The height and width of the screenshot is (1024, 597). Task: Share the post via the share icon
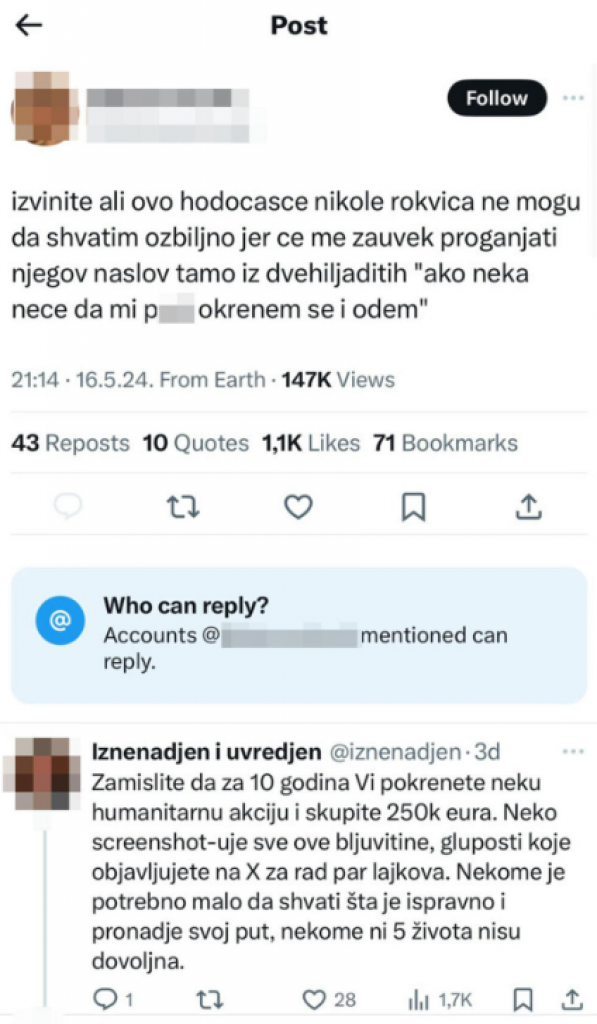coord(528,507)
